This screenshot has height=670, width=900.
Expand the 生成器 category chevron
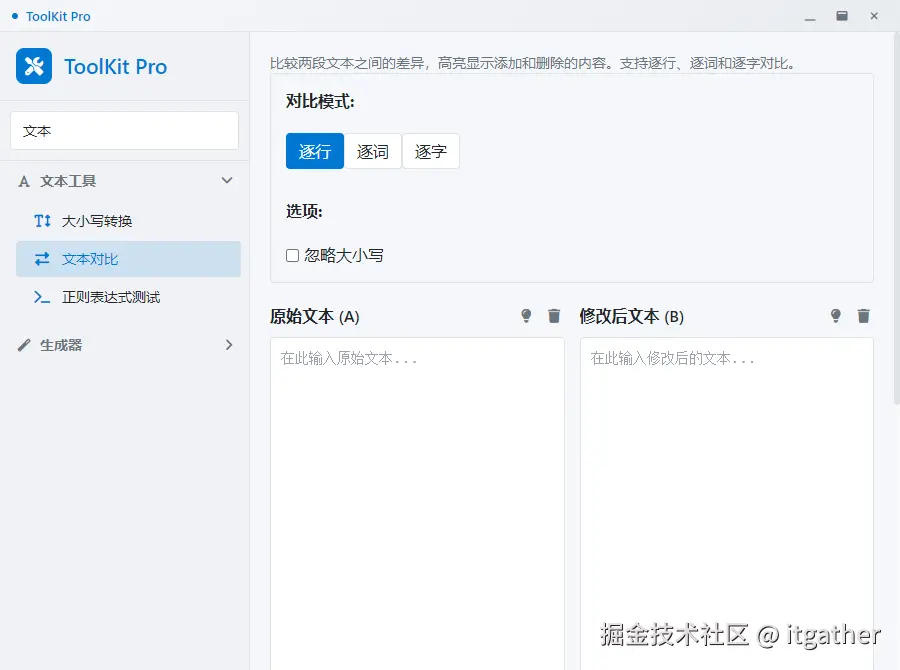pyautogui.click(x=229, y=344)
